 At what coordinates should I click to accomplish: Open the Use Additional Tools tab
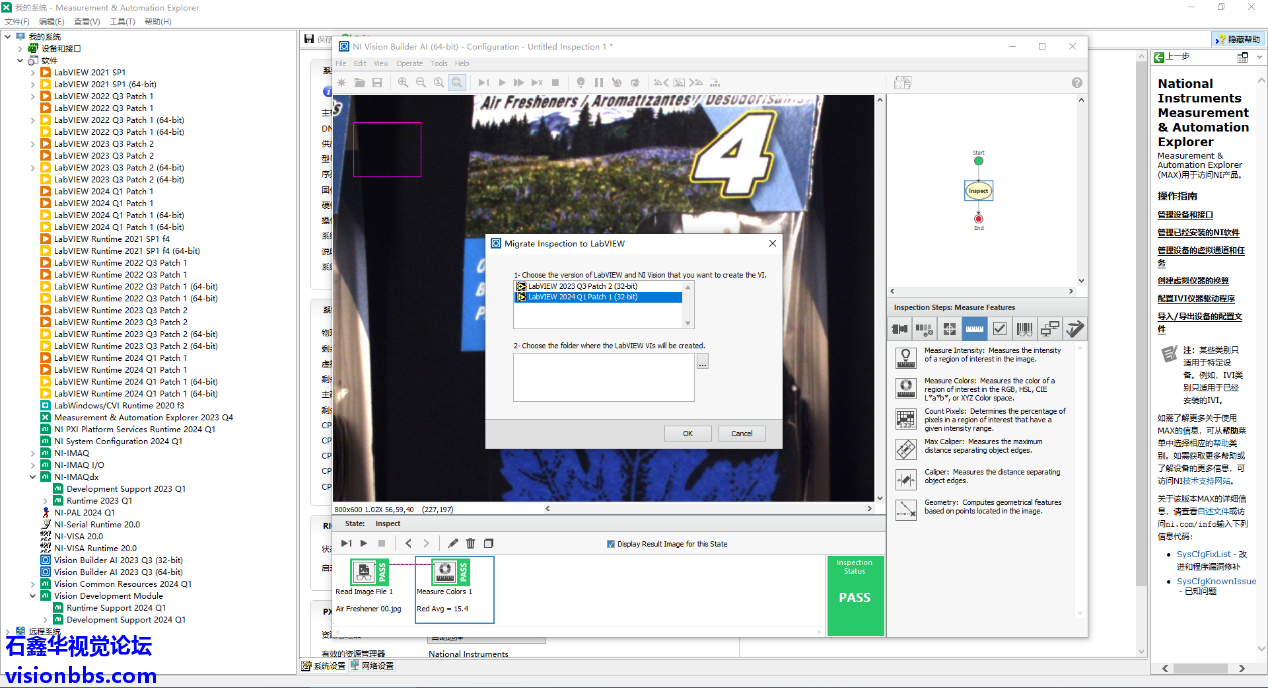click(1075, 328)
